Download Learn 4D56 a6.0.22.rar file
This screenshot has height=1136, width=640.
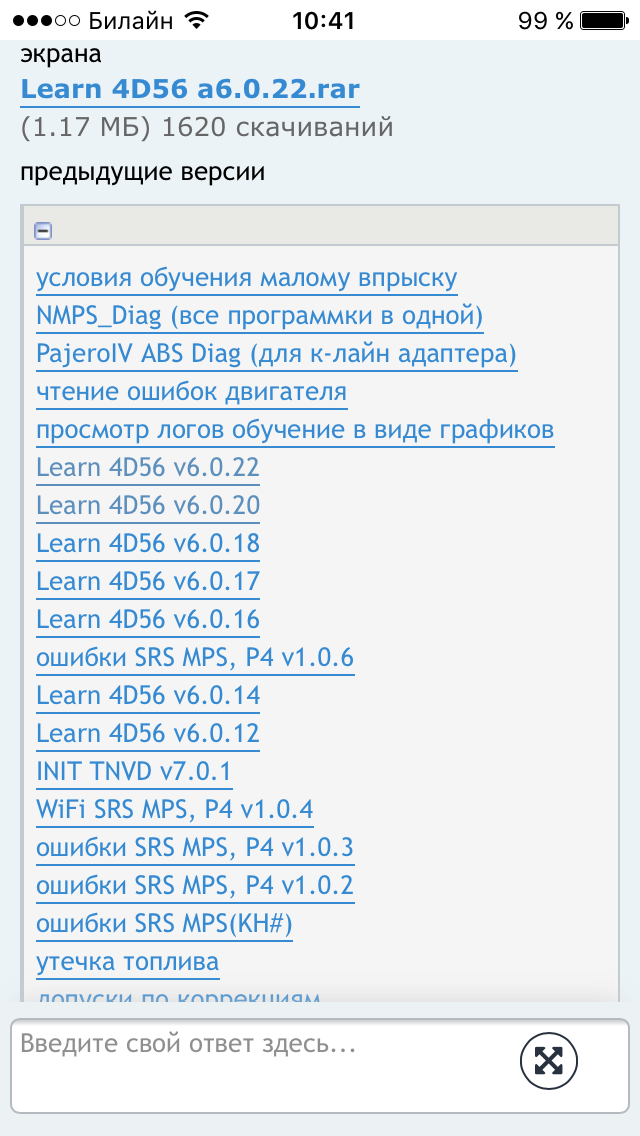point(190,89)
